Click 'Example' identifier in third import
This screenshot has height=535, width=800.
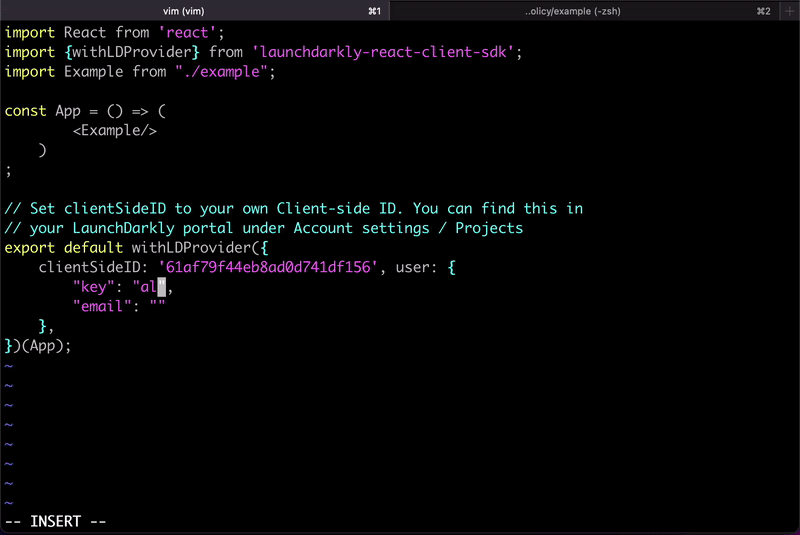tap(93, 71)
